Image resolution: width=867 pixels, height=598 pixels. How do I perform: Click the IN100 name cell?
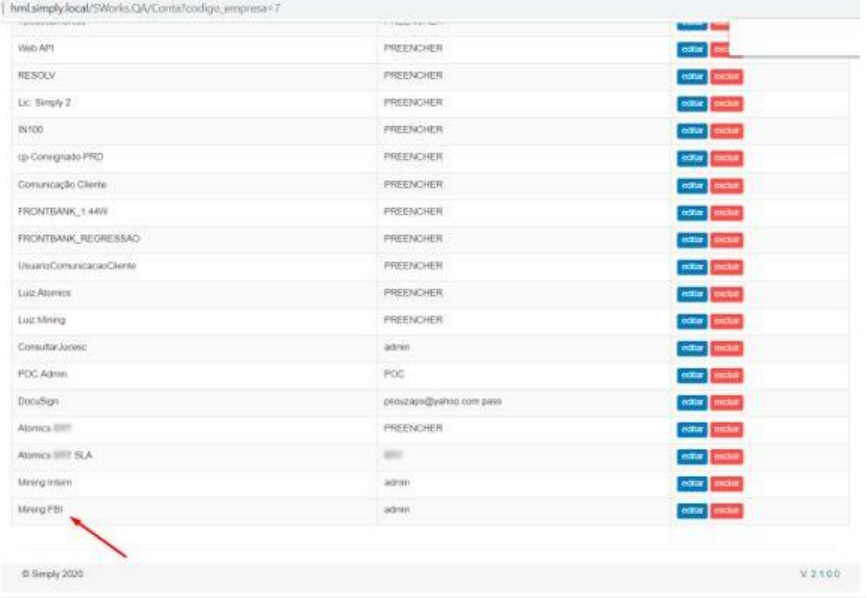[30, 129]
